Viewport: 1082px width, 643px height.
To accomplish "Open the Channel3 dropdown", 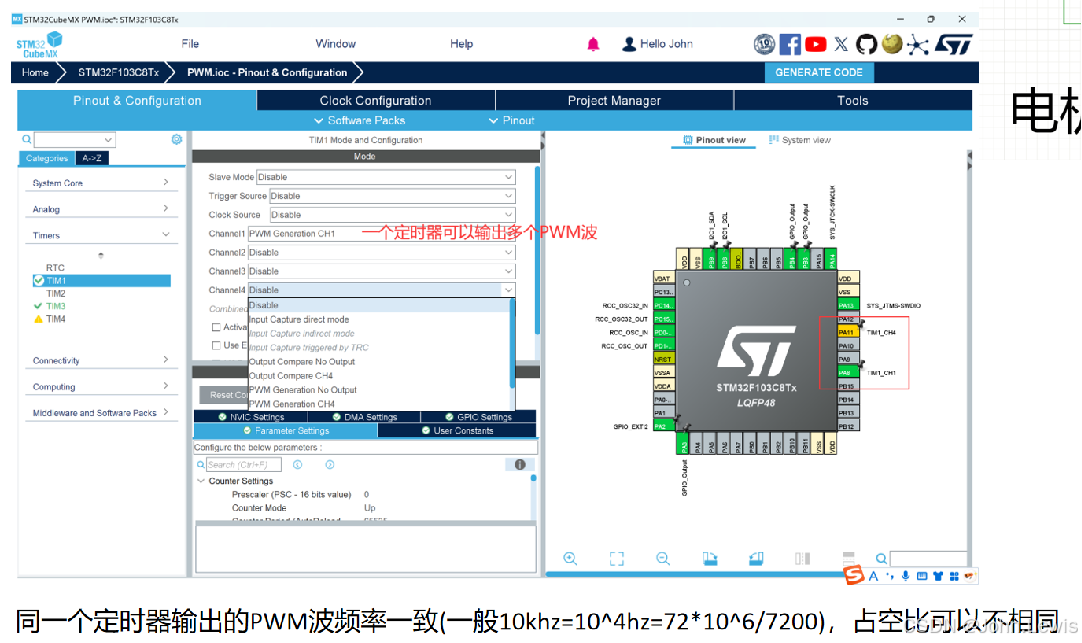I will pyautogui.click(x=382, y=271).
